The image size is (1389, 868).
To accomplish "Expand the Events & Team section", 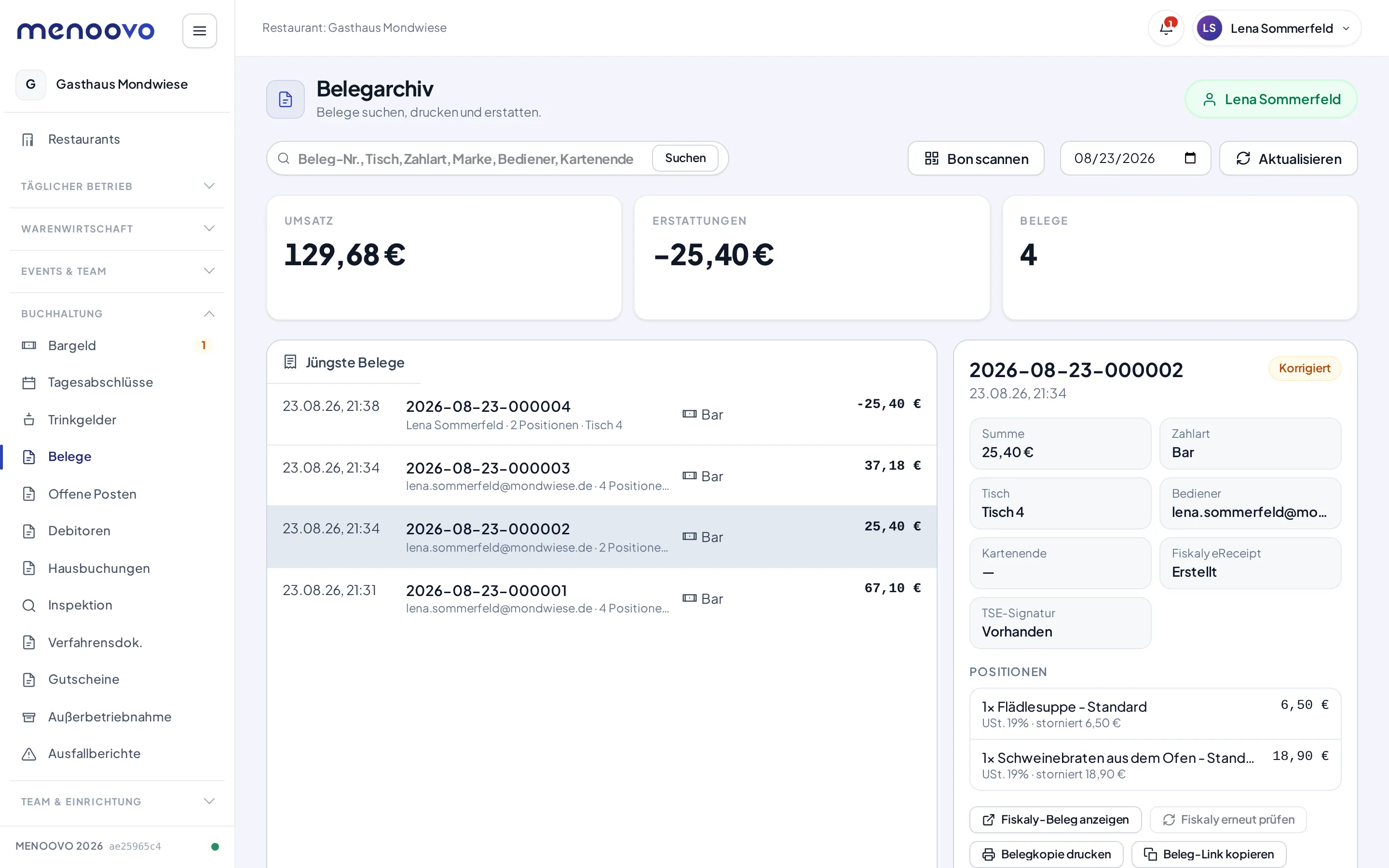I will (117, 271).
